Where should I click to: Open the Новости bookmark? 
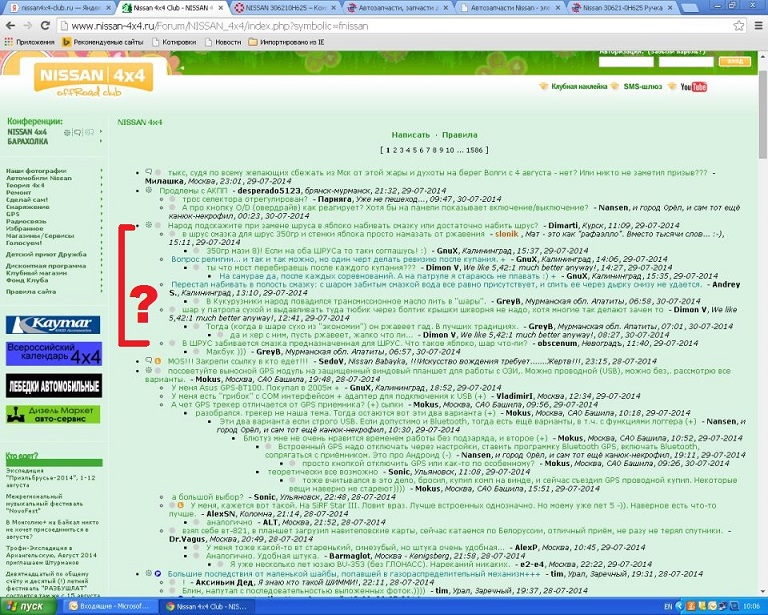[x=223, y=42]
